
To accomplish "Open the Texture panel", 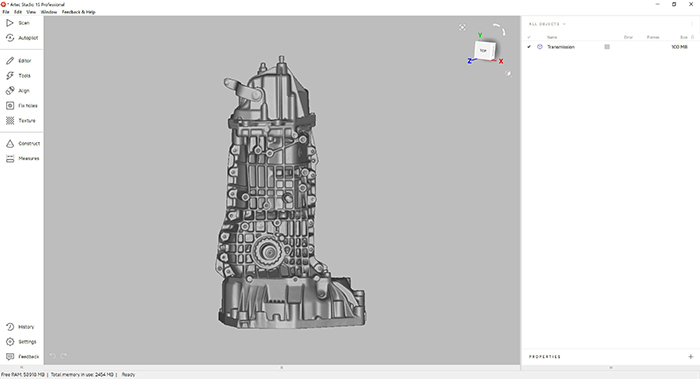I will coord(20,121).
